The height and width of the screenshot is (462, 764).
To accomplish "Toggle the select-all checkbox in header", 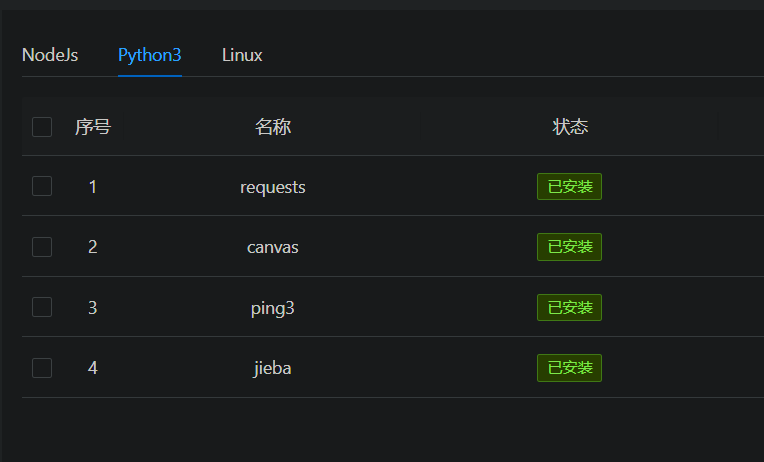I will coord(42,127).
